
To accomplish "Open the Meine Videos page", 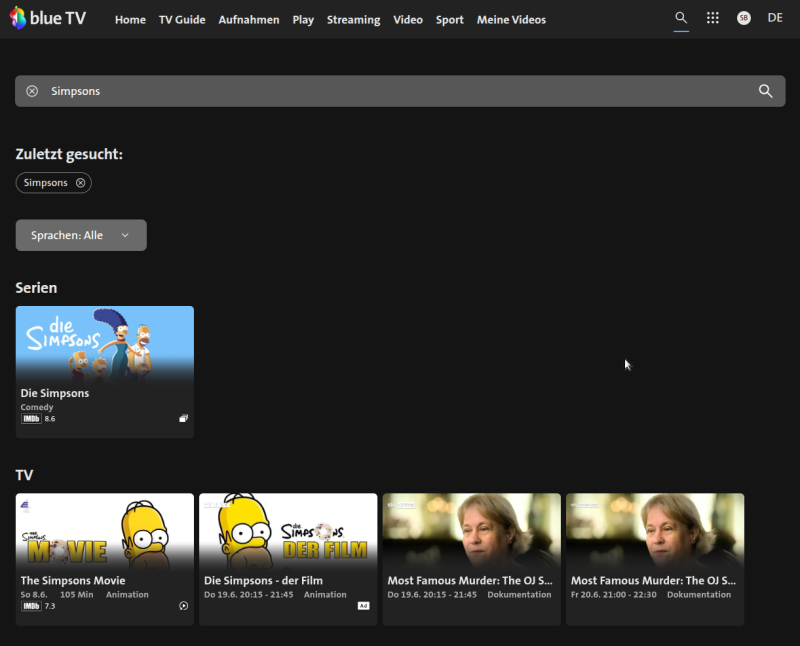I will point(511,20).
